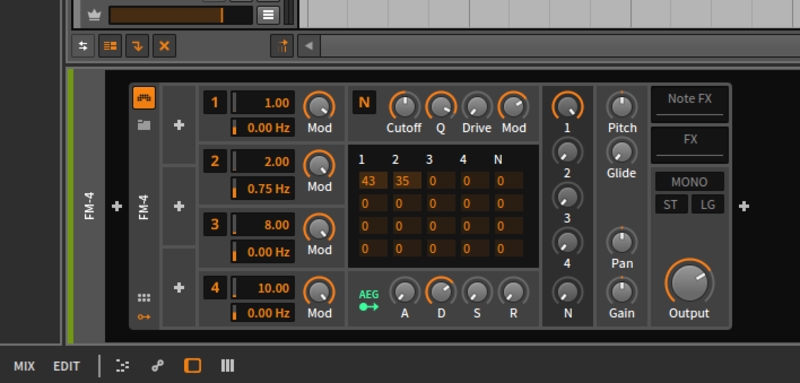Open the FX chain slot
Image resolution: width=800 pixels, height=383 pixels.
[x=689, y=145]
